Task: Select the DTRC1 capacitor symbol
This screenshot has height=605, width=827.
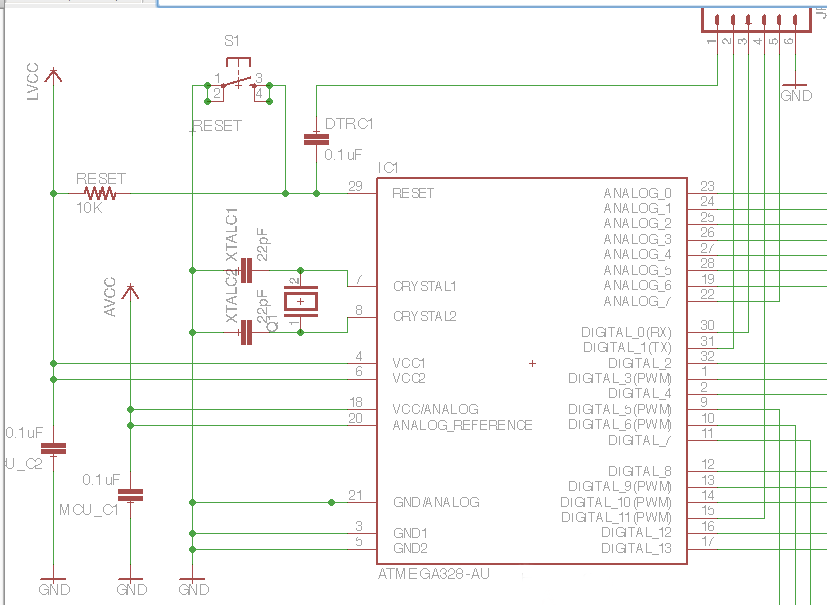Action: pyautogui.click(x=316, y=140)
